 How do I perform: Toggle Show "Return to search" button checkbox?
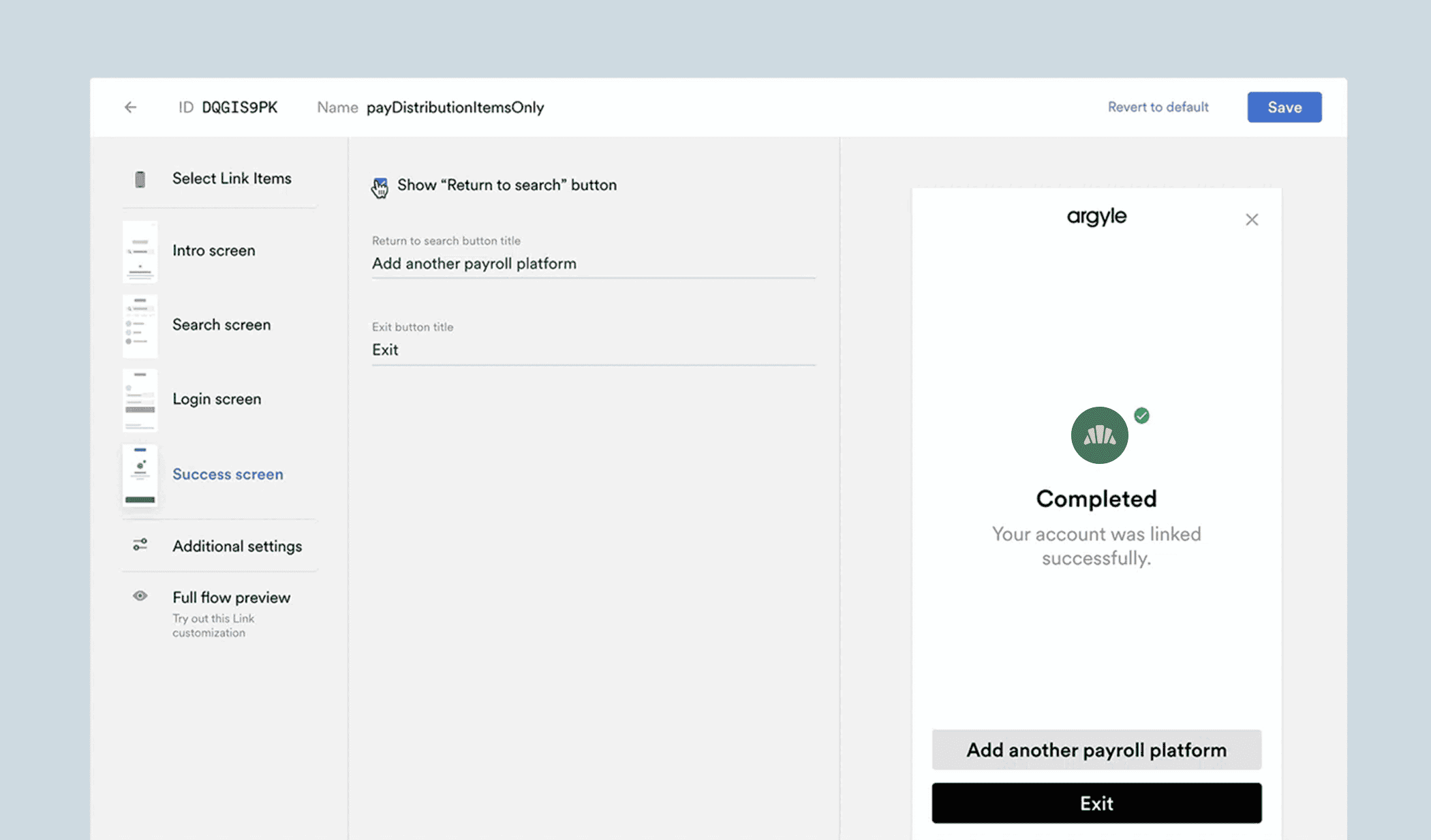(380, 185)
